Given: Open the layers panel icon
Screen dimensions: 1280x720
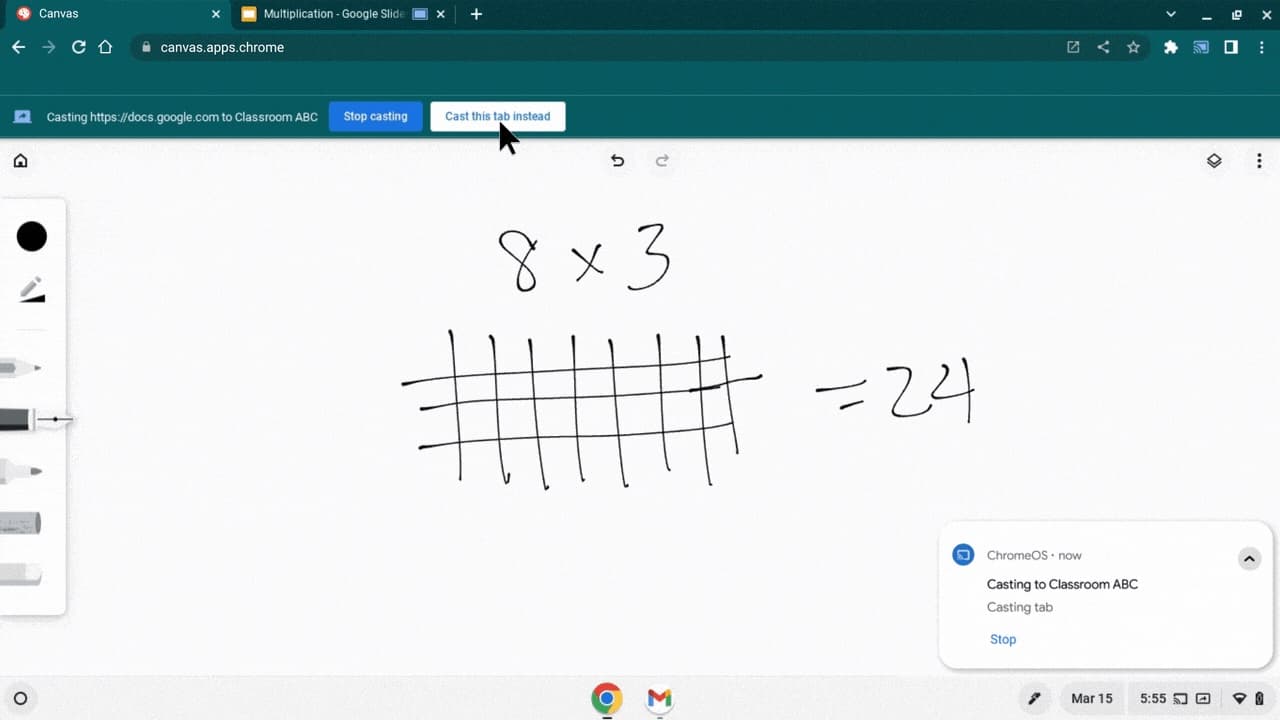Looking at the screenshot, I should 1214,161.
